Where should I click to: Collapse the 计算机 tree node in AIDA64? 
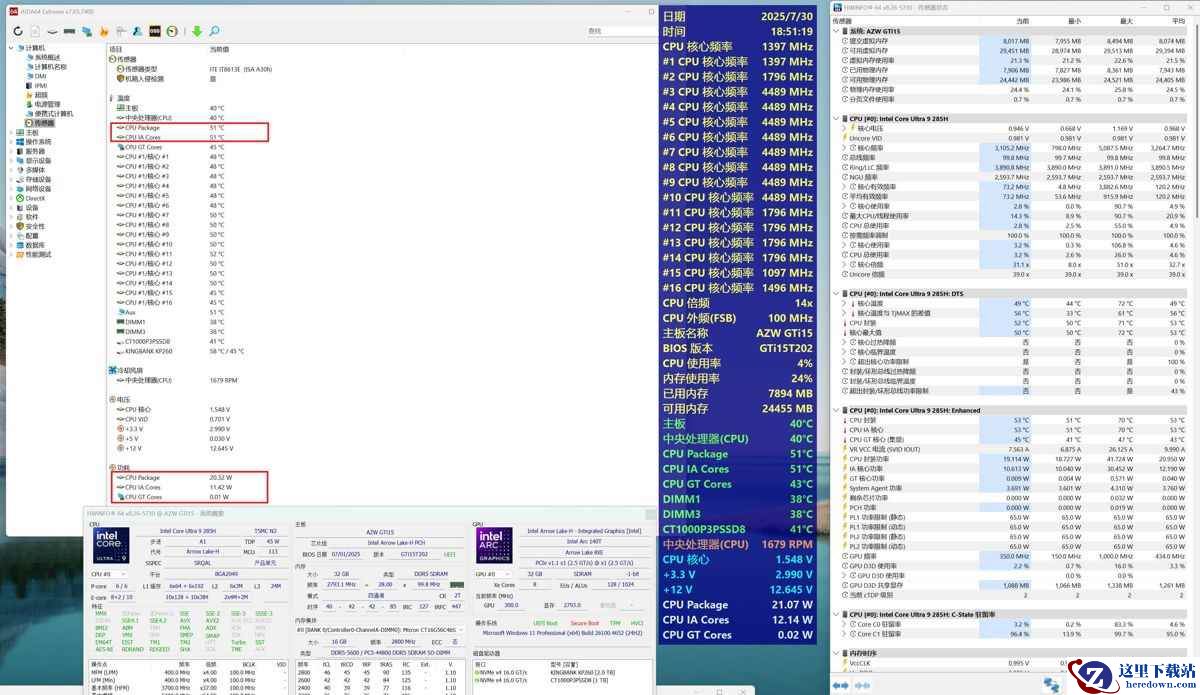click(11, 48)
